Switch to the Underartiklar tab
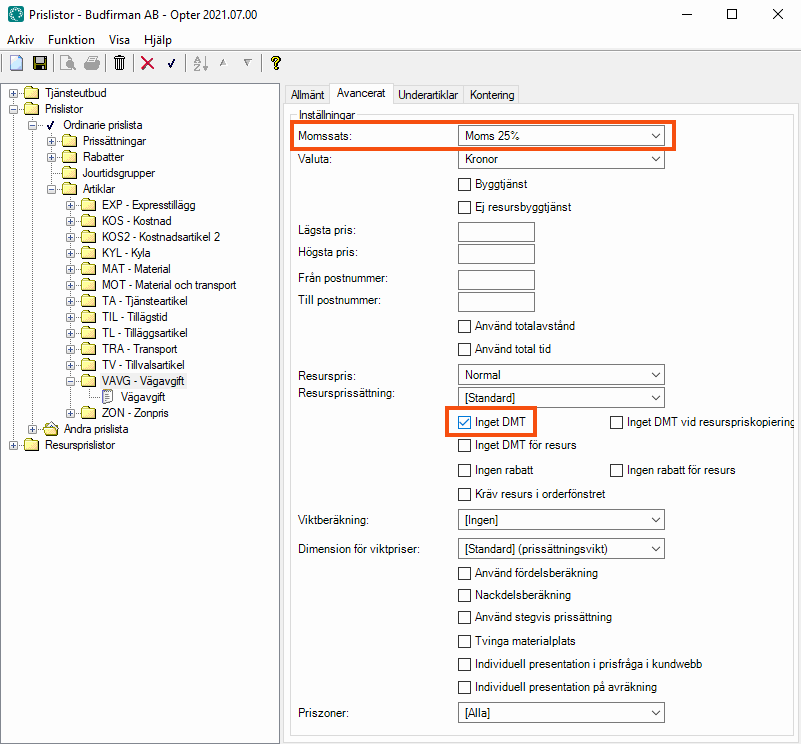Screen dimensions: 801x744 (428, 95)
